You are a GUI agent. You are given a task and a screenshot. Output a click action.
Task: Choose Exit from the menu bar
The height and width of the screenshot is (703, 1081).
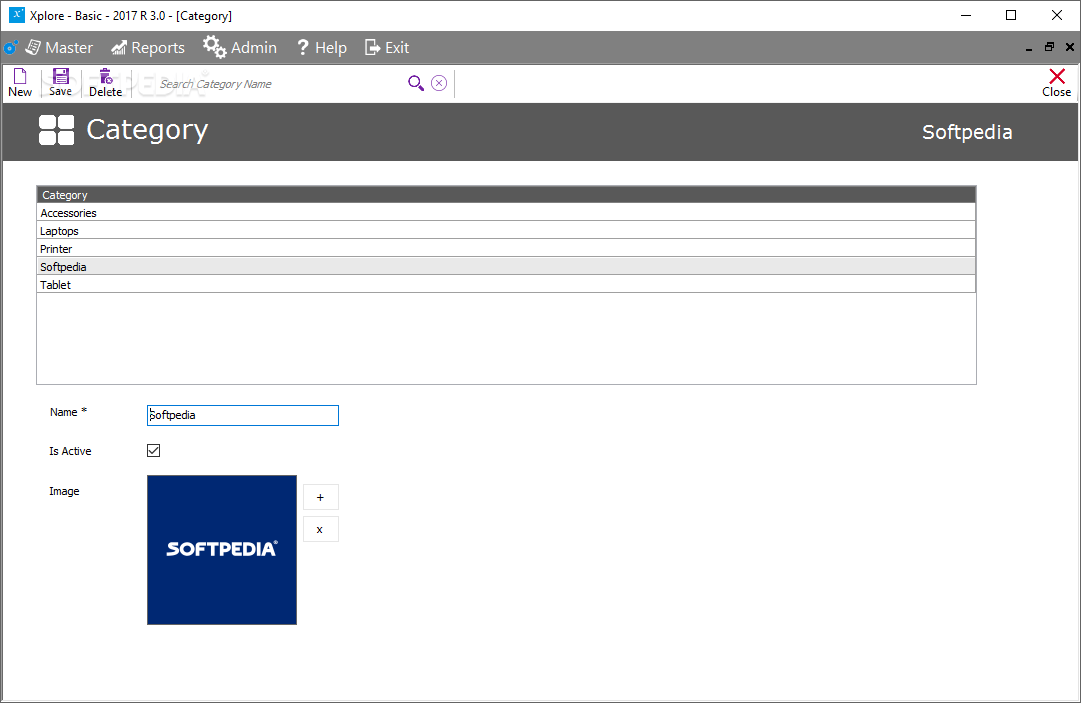click(x=387, y=48)
